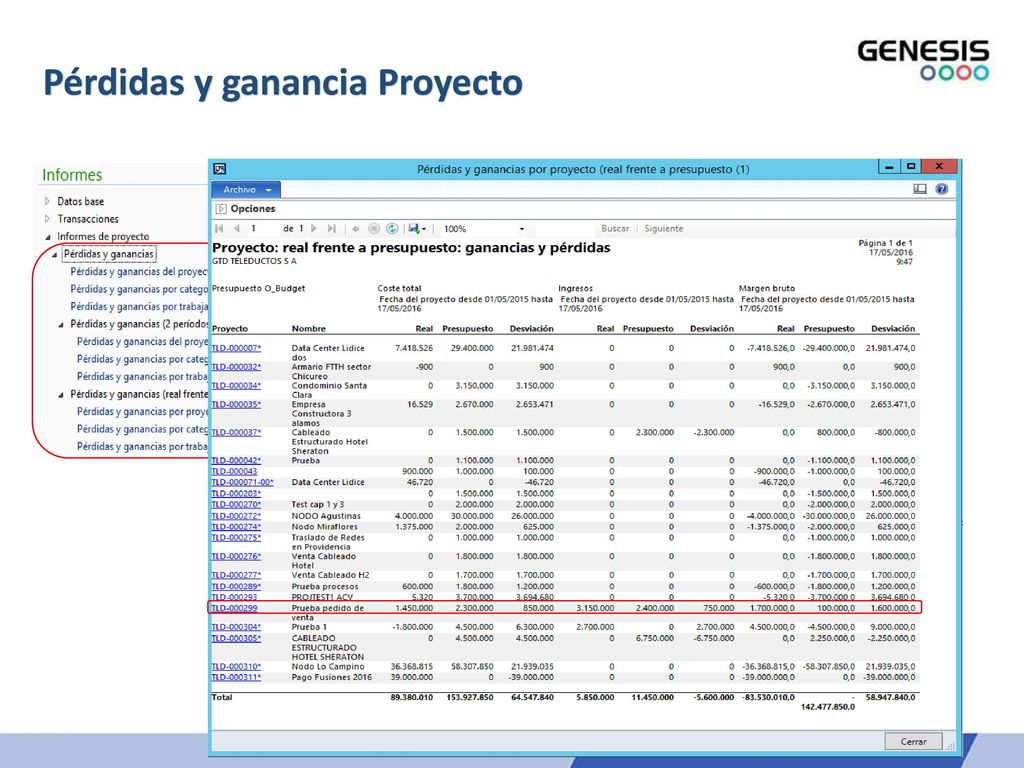Viewport: 1024px width, 768px height.
Task: Go to the first report page
Action: 219,229
